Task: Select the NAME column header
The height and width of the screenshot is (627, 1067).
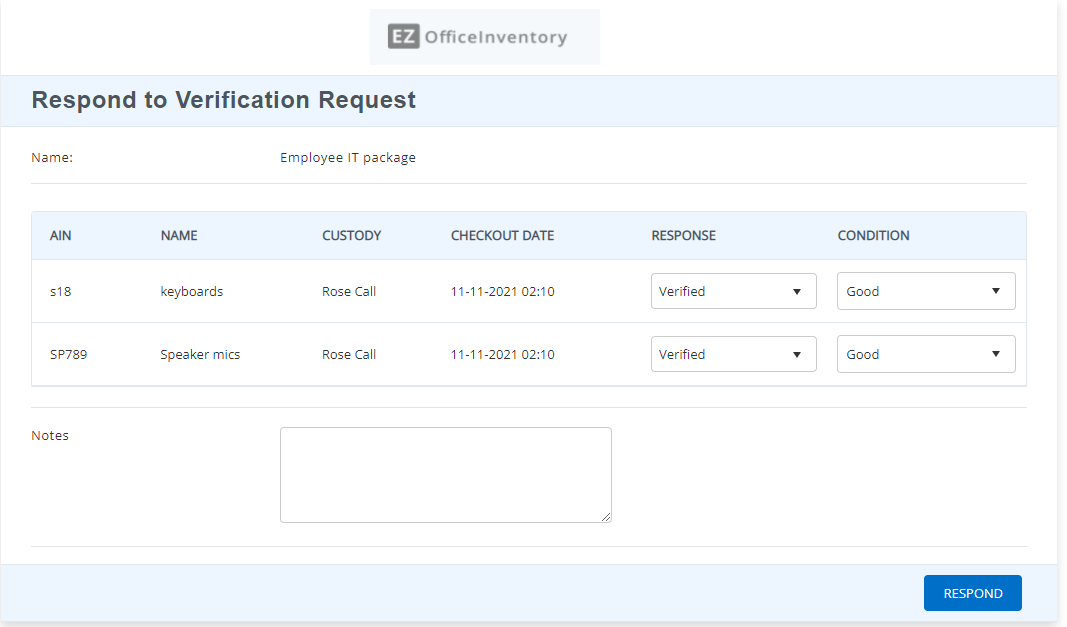Action: (x=179, y=235)
